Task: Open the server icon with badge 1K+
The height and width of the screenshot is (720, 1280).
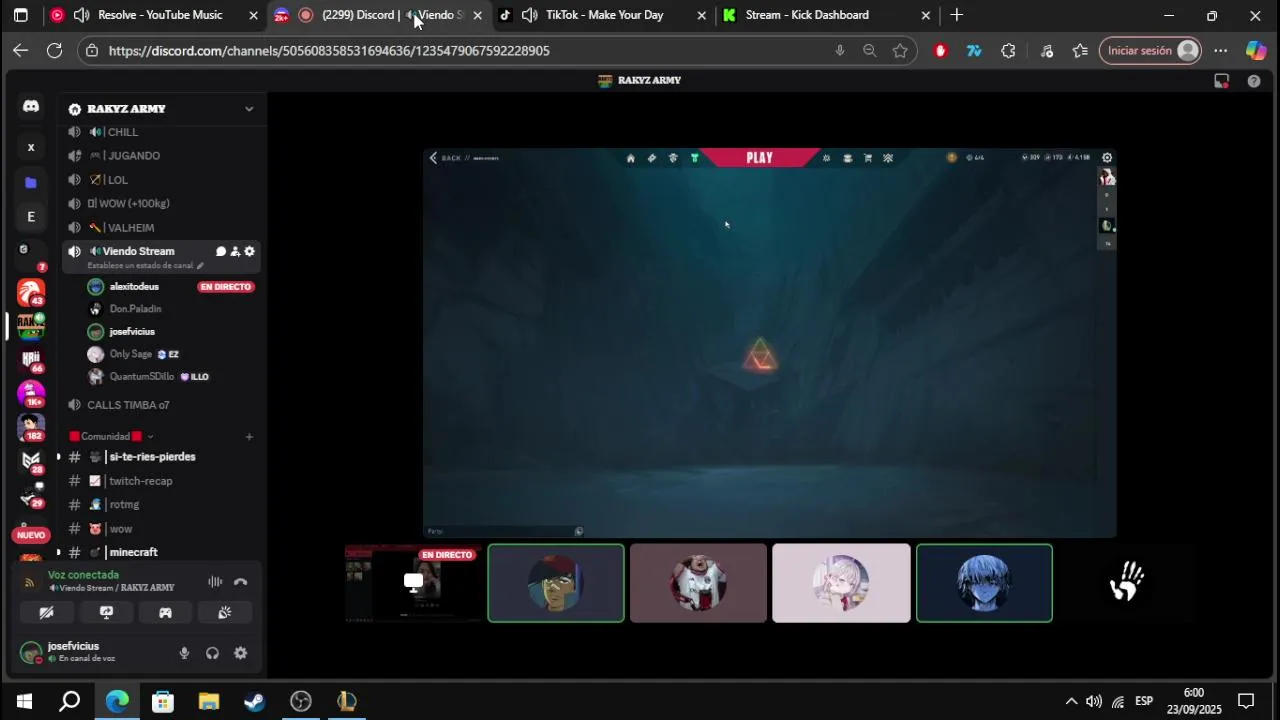Action: (31, 393)
